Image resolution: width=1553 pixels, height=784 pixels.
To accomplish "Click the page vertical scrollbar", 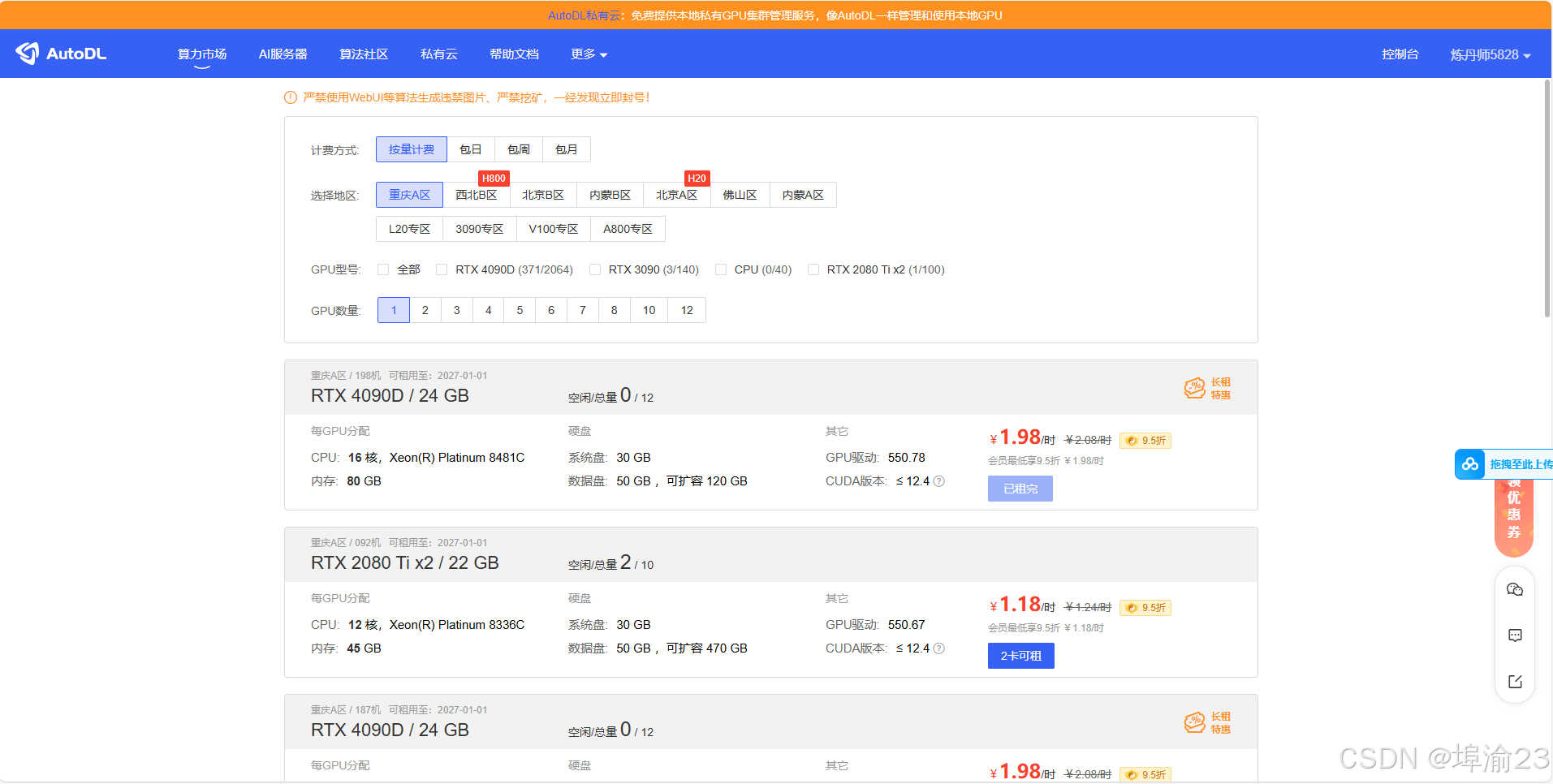I will tap(1547, 198).
